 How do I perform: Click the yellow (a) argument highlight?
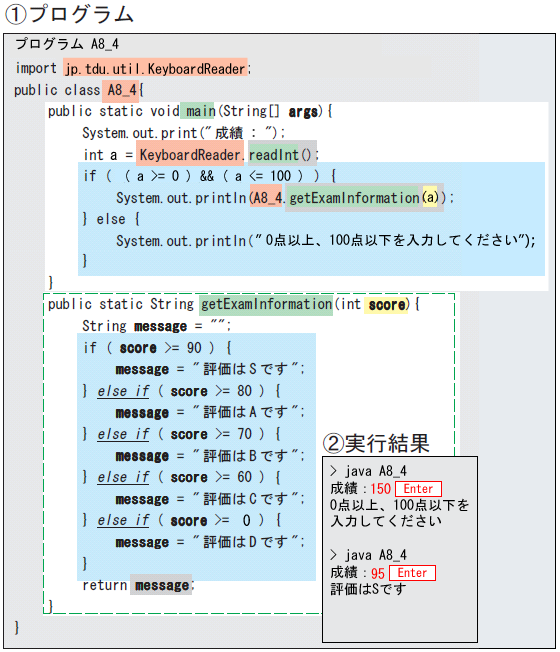(430, 197)
